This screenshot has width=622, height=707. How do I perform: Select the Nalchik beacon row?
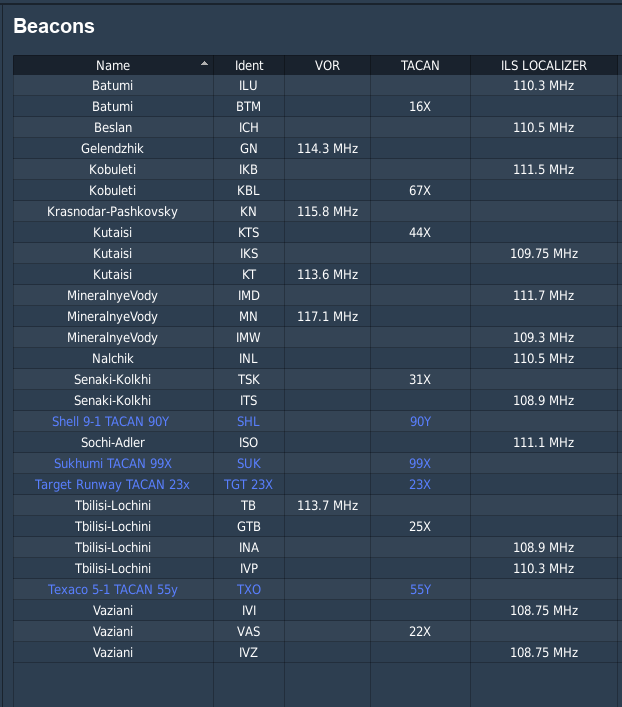click(112, 359)
